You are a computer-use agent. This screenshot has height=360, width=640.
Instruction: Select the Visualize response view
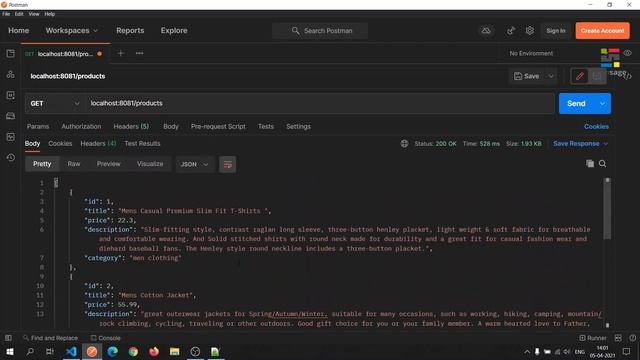point(150,164)
